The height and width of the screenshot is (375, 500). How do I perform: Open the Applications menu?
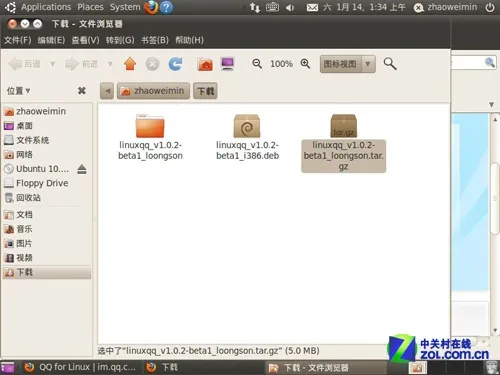coord(46,7)
